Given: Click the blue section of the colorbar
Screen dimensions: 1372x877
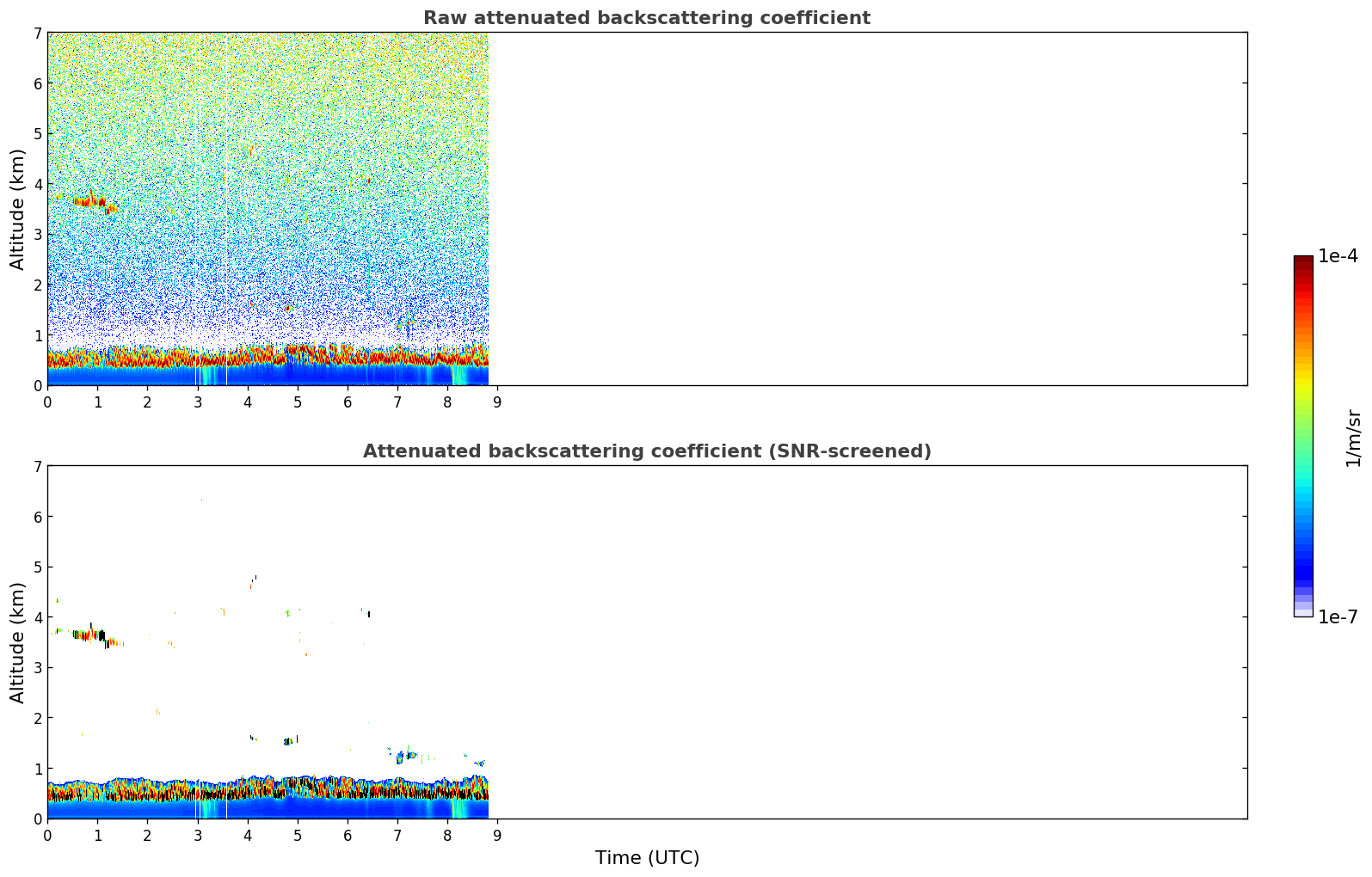Looking at the screenshot, I should coord(1302,550).
